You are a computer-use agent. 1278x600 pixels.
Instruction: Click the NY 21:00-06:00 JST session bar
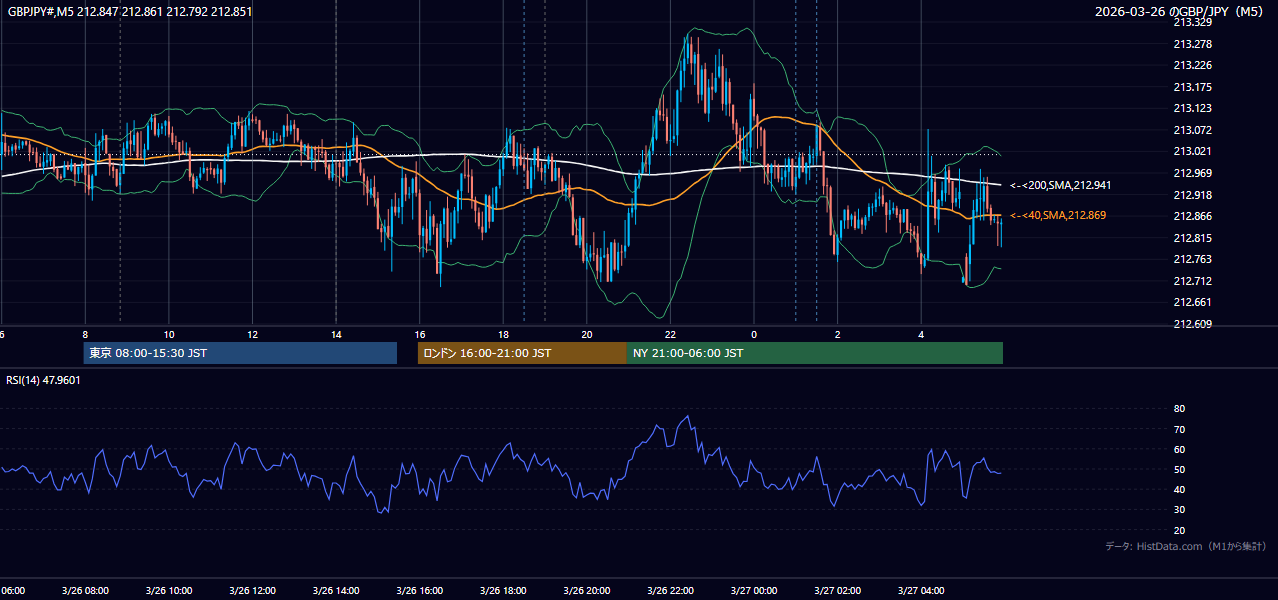pyautogui.click(x=815, y=353)
